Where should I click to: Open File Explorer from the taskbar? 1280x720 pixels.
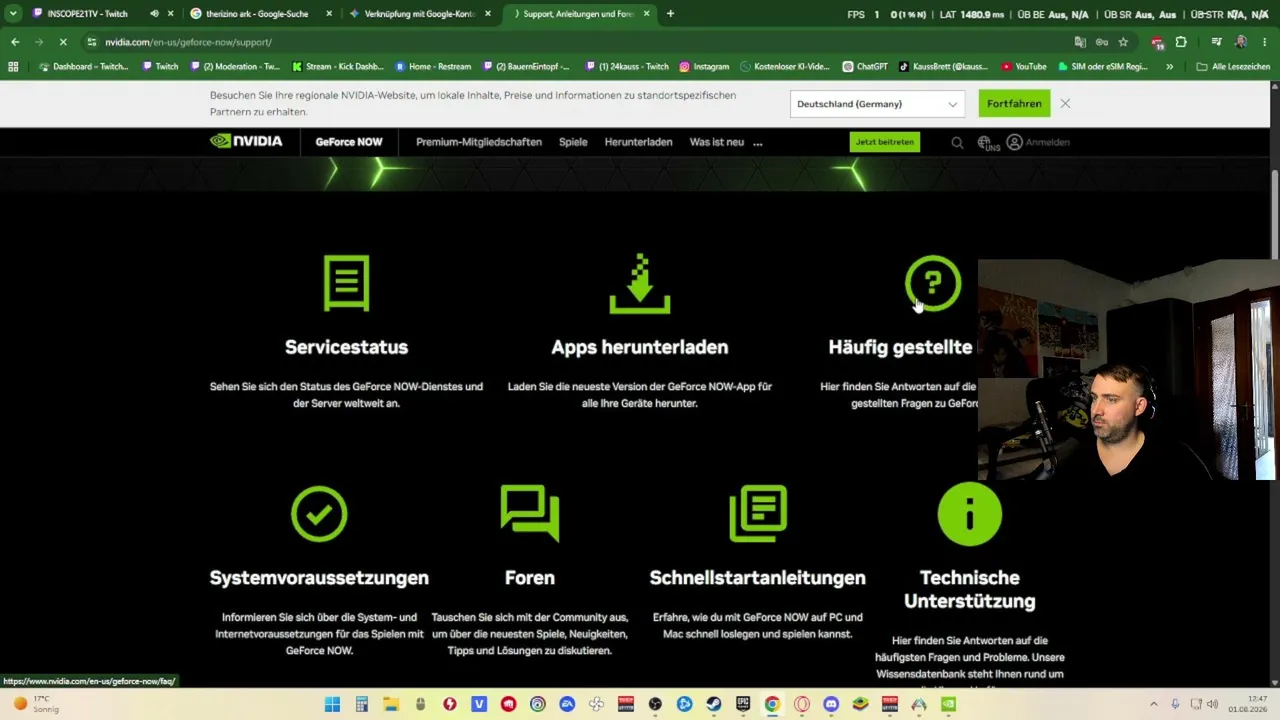click(391, 704)
